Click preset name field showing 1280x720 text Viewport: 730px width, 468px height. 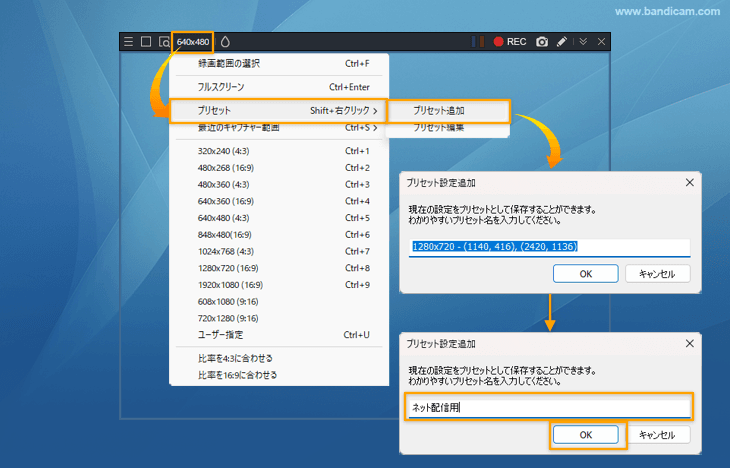click(549, 247)
